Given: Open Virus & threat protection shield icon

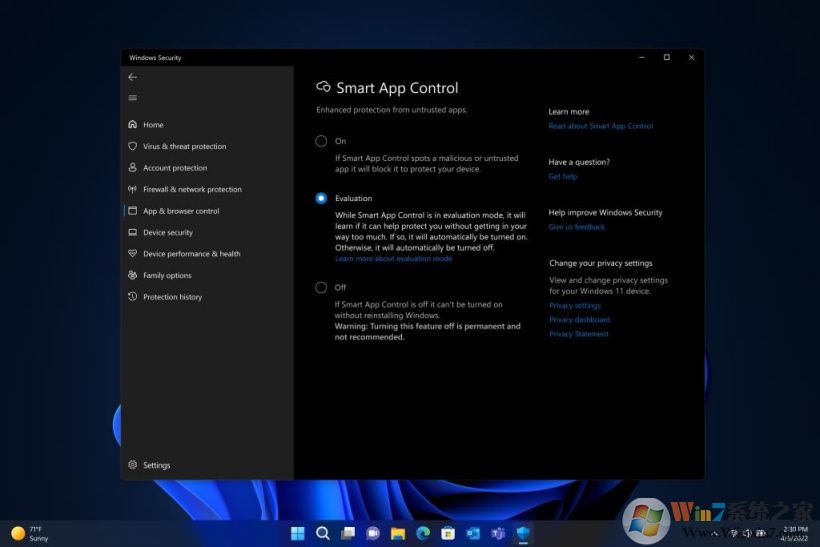Looking at the screenshot, I should [x=133, y=146].
